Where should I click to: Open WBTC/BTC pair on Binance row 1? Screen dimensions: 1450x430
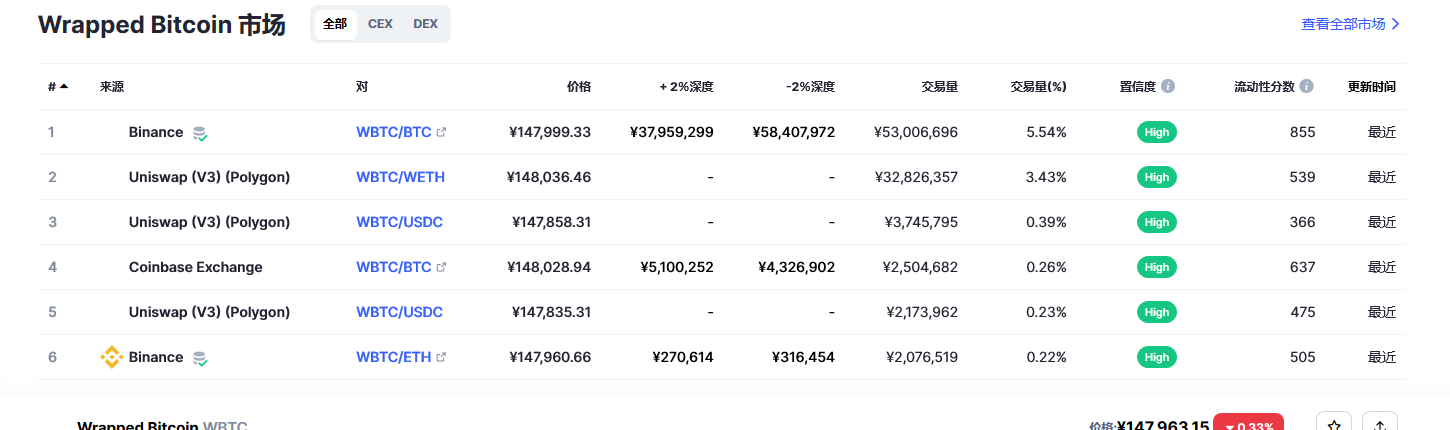[x=394, y=132]
